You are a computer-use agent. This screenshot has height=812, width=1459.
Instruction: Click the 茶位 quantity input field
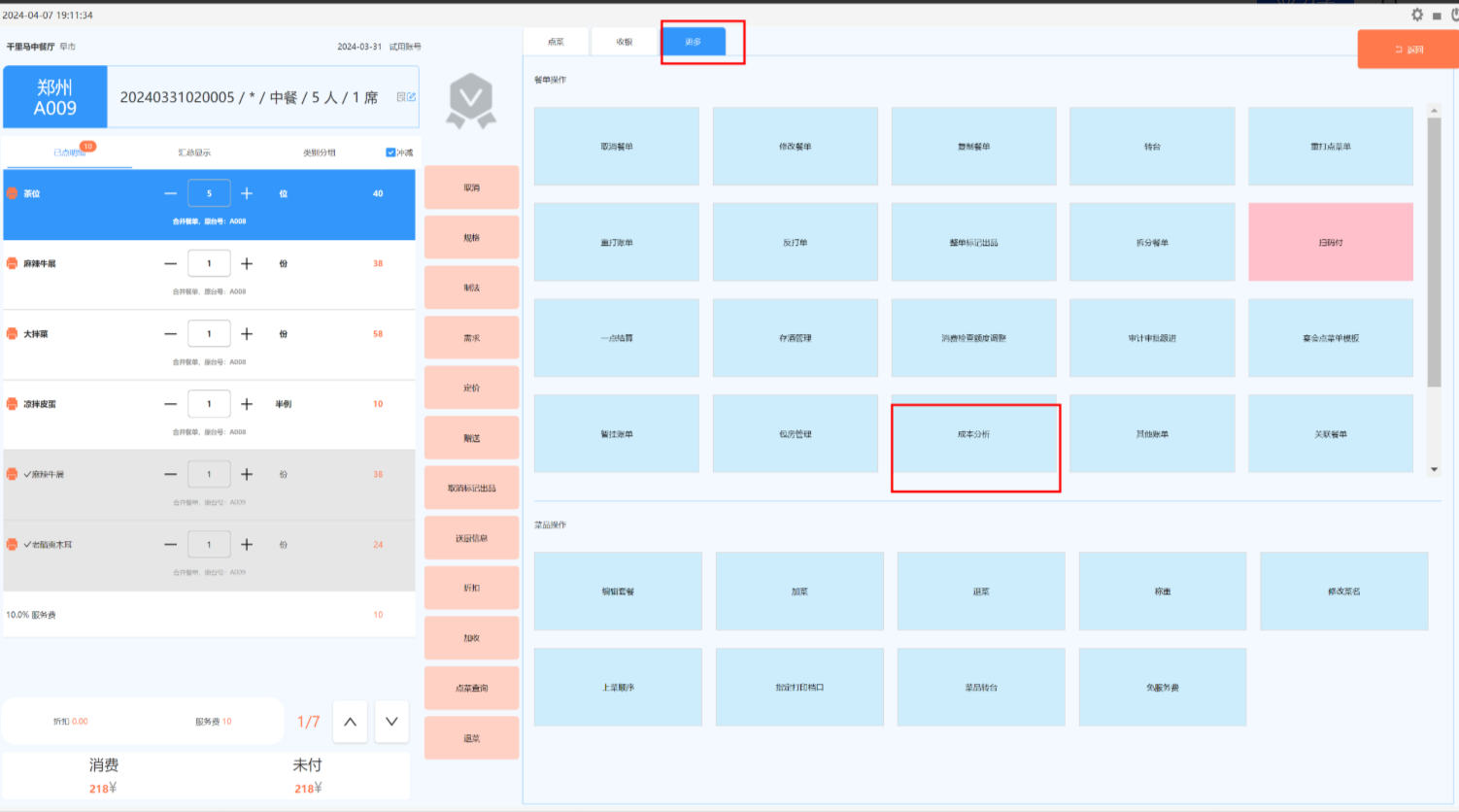point(209,193)
